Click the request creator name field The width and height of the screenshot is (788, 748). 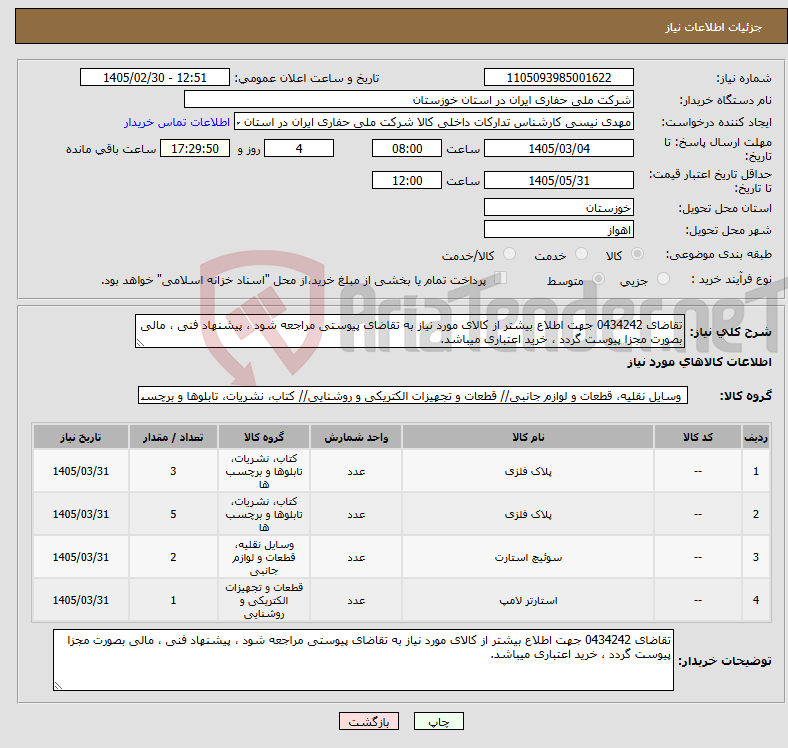(434, 122)
